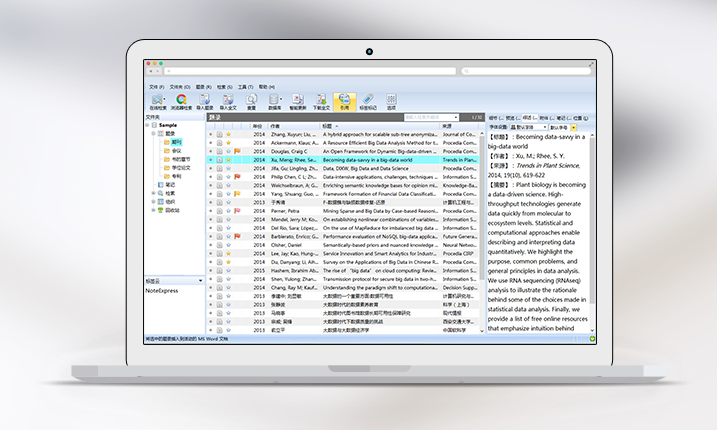Toggle the star on the Zhang, Xuyun row
Viewport: 717px width, 430px height.
tap(228, 133)
